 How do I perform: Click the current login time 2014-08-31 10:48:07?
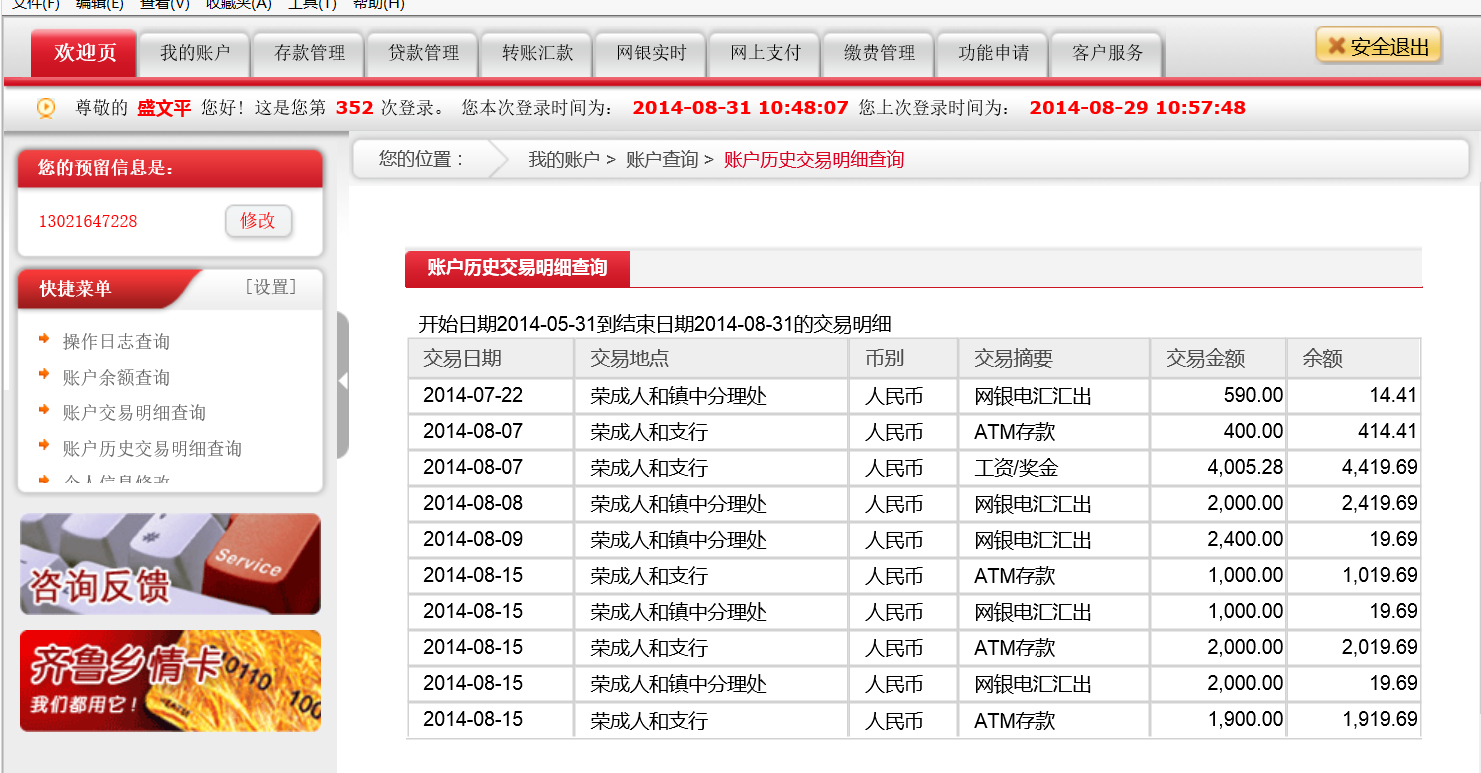(x=741, y=108)
